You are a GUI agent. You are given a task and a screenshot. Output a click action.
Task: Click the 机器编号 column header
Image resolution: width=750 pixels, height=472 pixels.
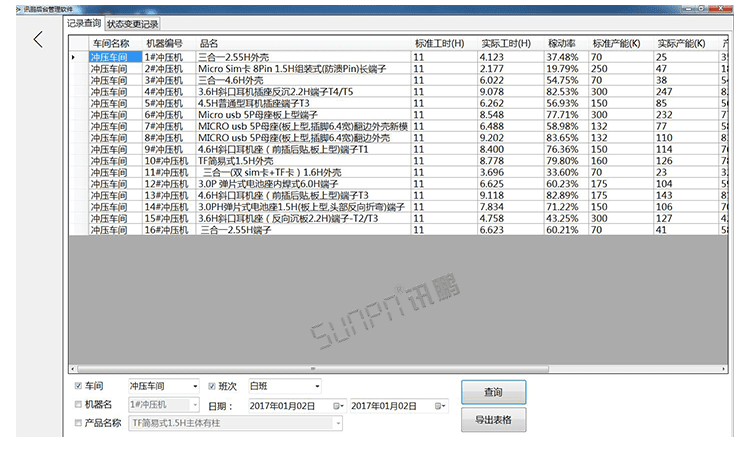(165, 44)
